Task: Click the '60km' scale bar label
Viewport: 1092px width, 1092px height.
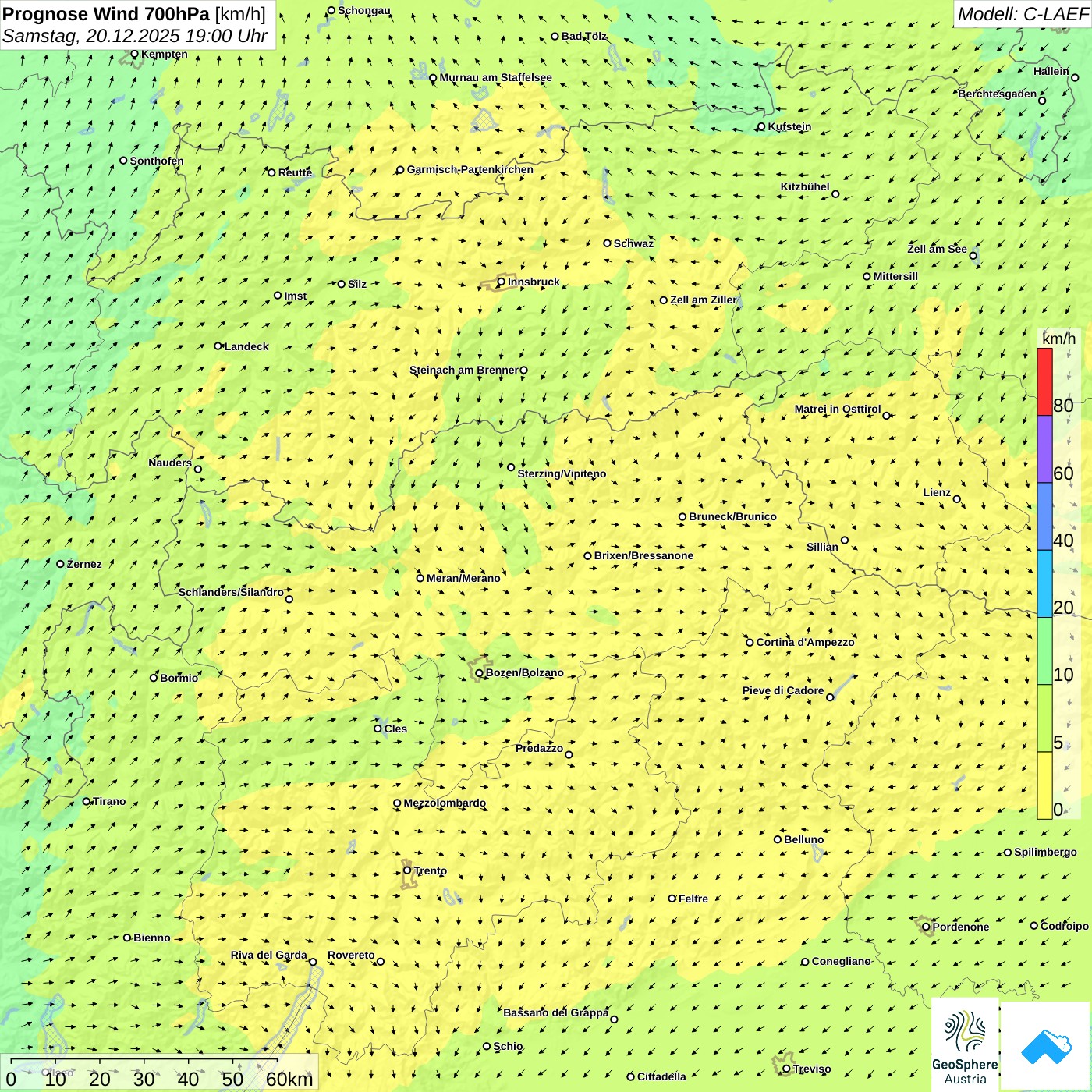Action: coord(289,1080)
